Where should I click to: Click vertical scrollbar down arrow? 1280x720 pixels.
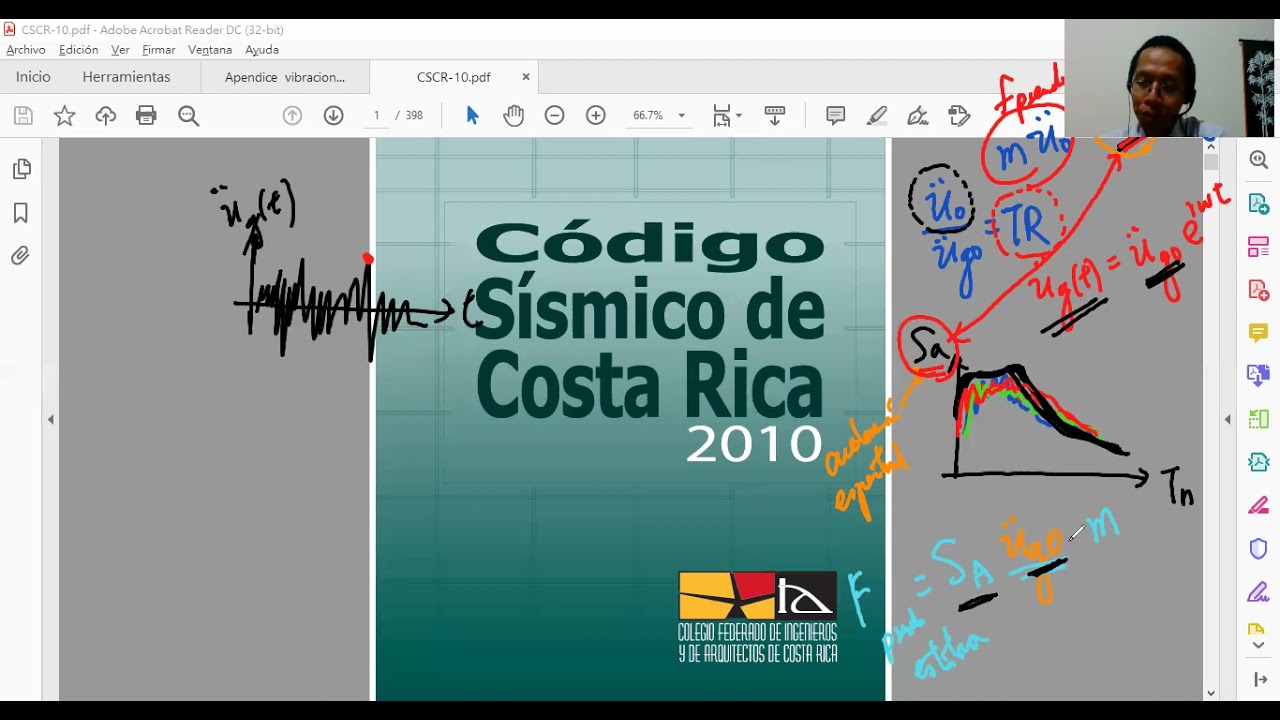tap(1211, 693)
